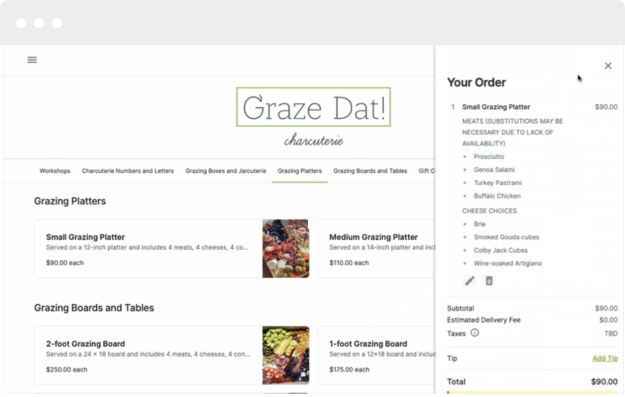Open the hamburger menu icon
625x397 pixels.
(32, 60)
